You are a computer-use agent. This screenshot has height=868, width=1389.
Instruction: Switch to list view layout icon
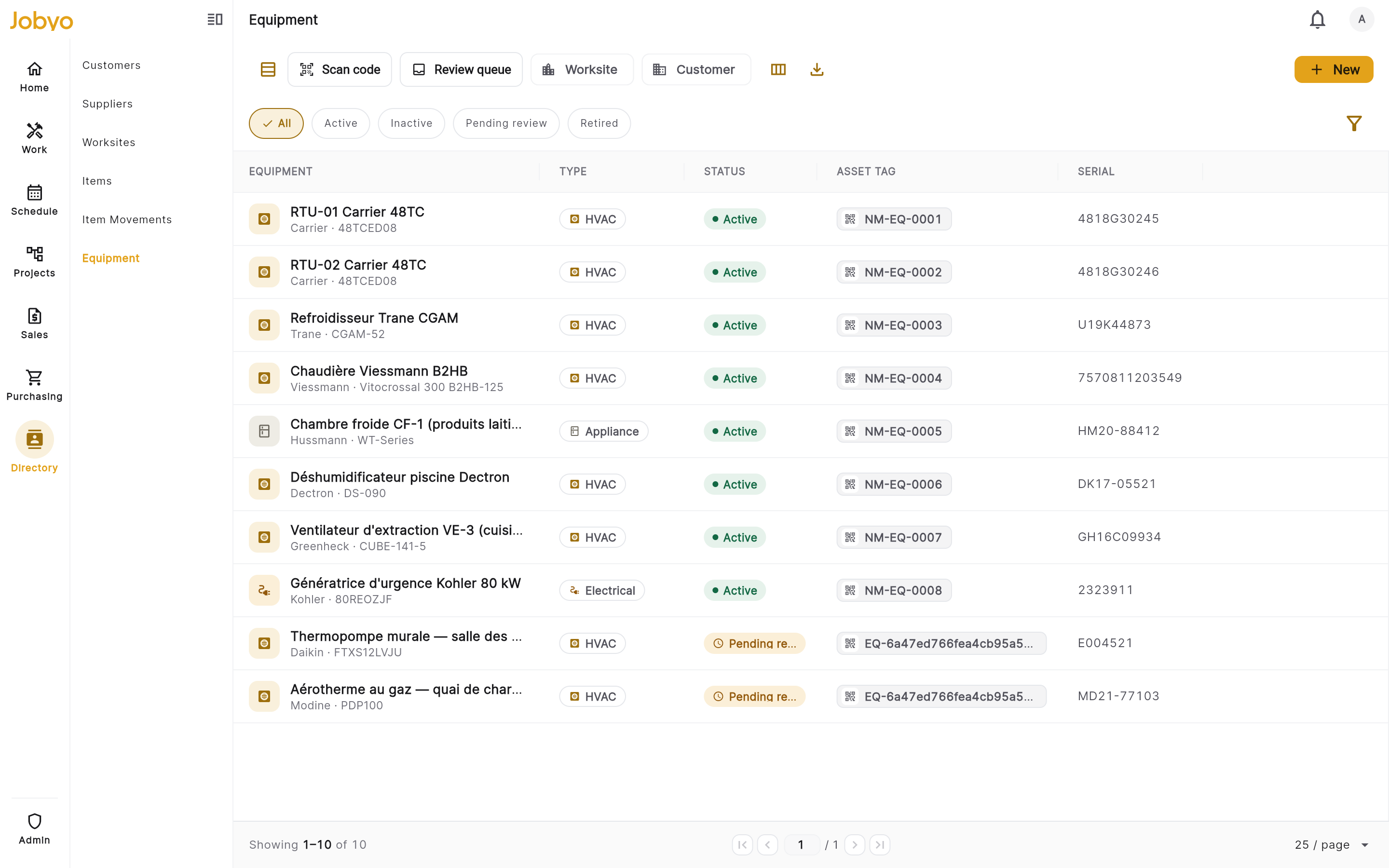[x=268, y=69]
